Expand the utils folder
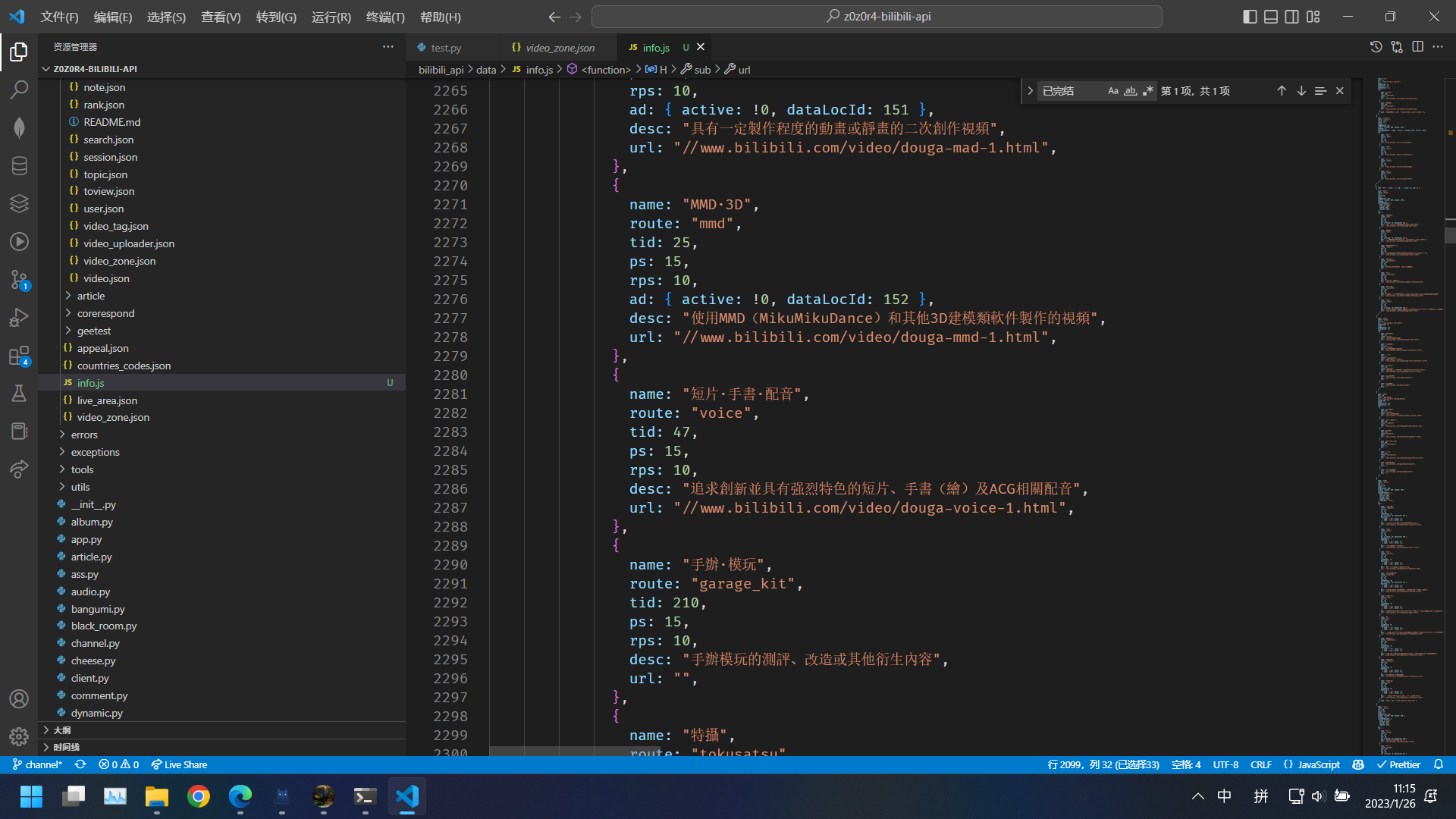The height and width of the screenshot is (819, 1456). [79, 486]
